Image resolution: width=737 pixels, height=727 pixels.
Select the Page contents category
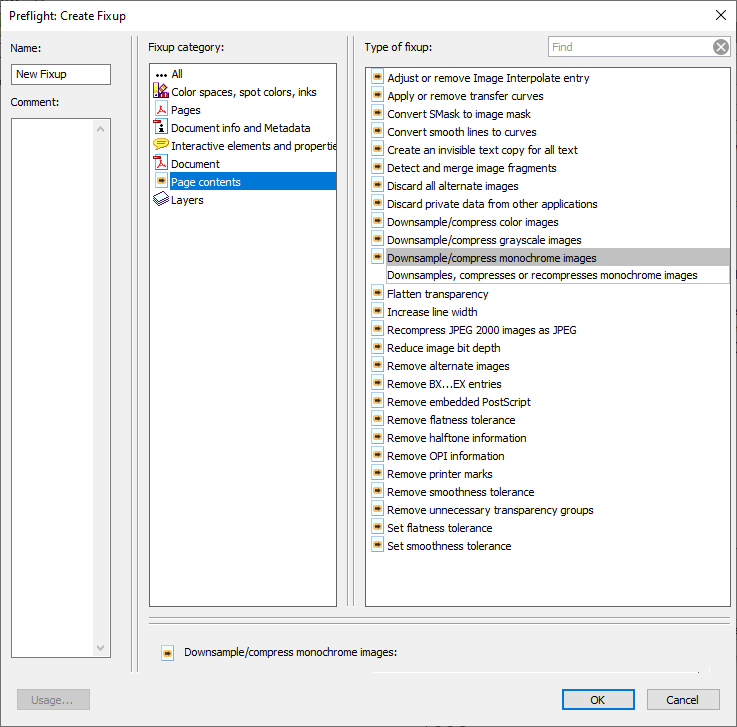click(x=205, y=182)
